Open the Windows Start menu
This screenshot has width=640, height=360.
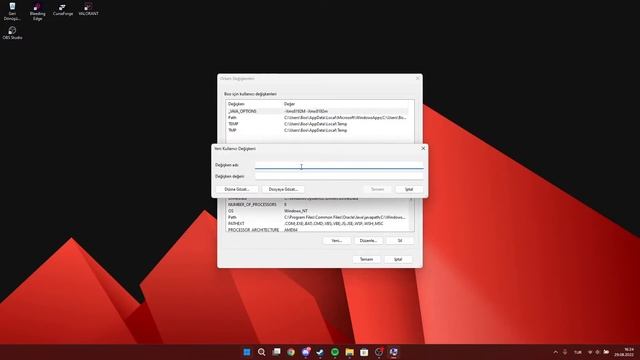[247, 352]
